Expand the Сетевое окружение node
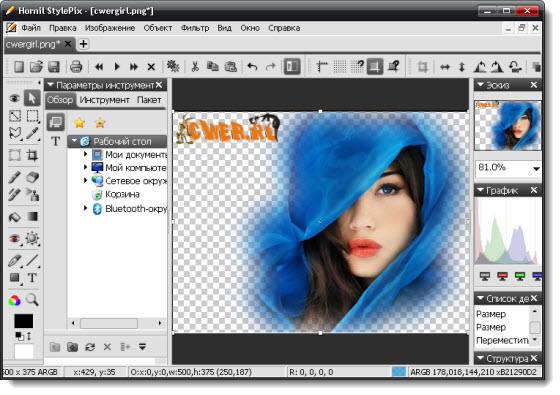This screenshot has height=395, width=560. (x=85, y=180)
